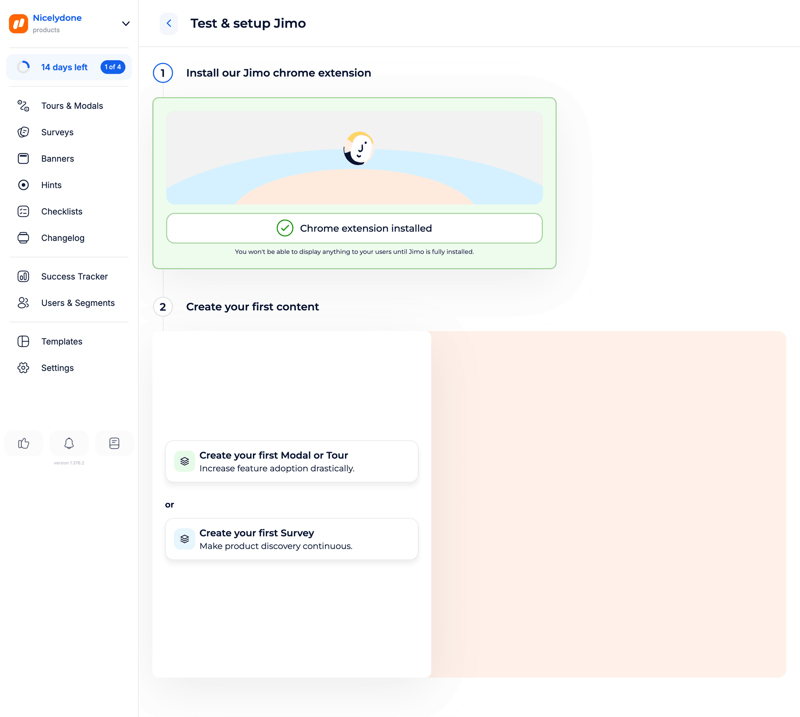
Task: Open the Checklists icon
Action: coord(22,211)
